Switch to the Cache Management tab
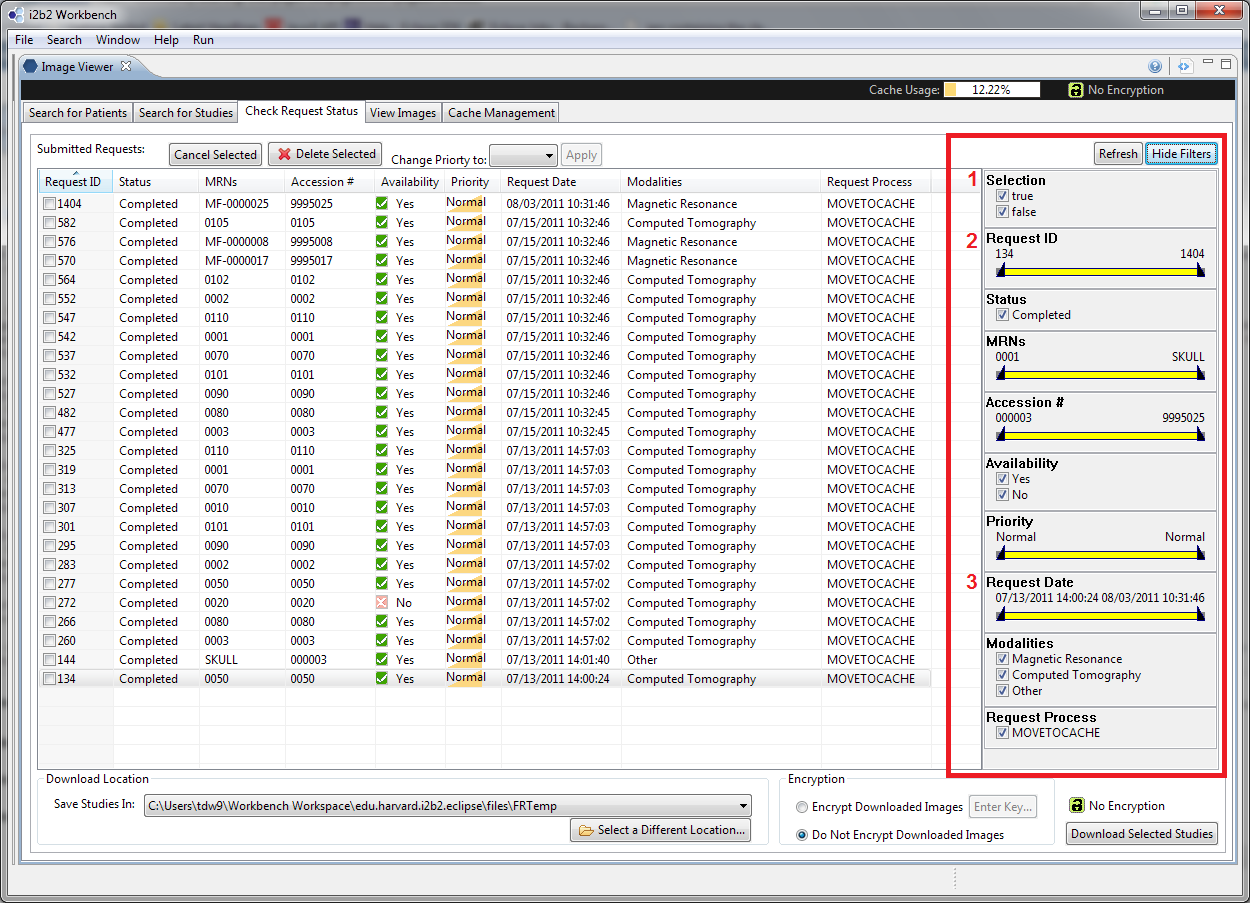Image resolution: width=1250 pixels, height=903 pixels. (x=501, y=113)
